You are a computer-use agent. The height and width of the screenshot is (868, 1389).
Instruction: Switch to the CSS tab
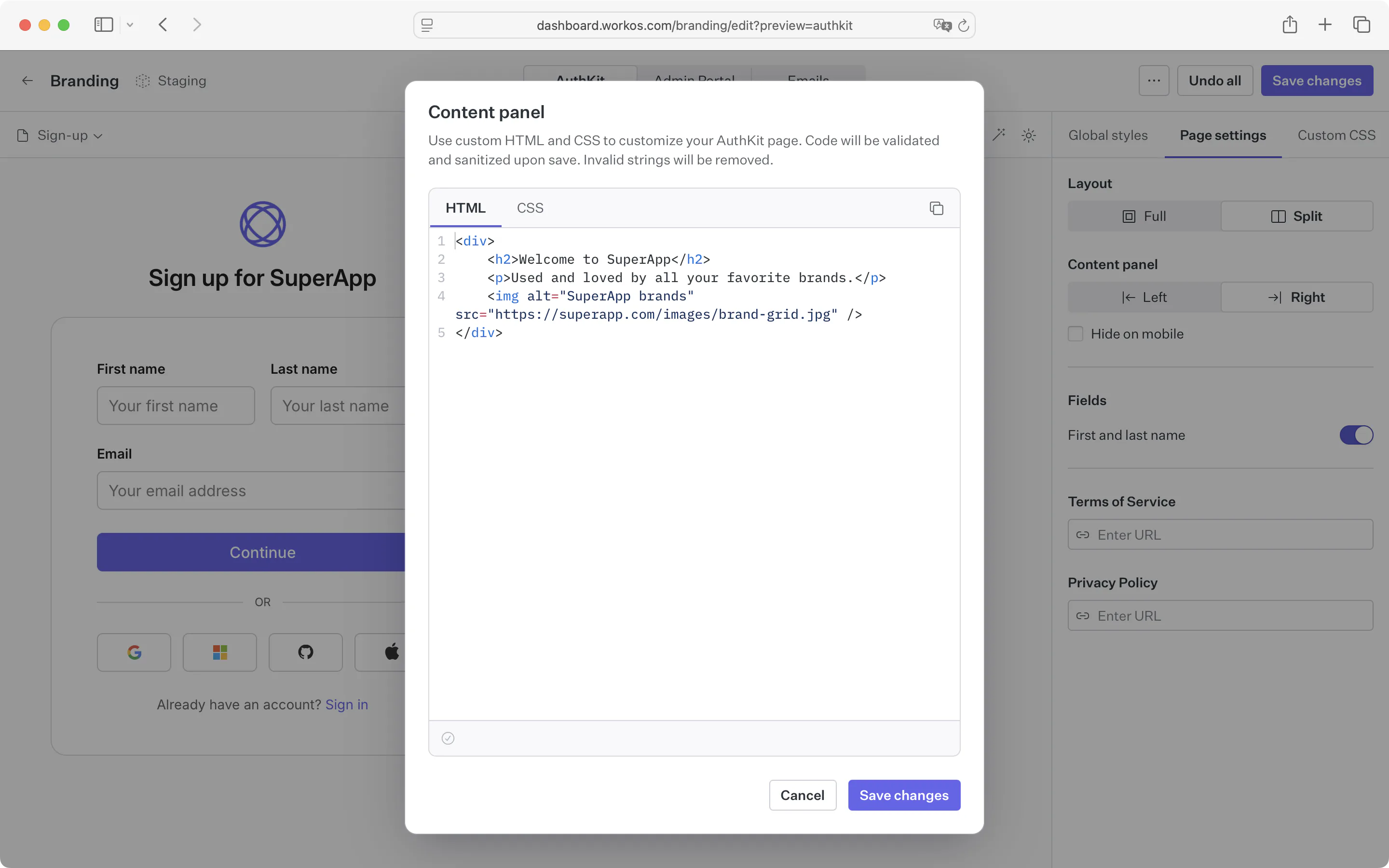pyautogui.click(x=530, y=208)
